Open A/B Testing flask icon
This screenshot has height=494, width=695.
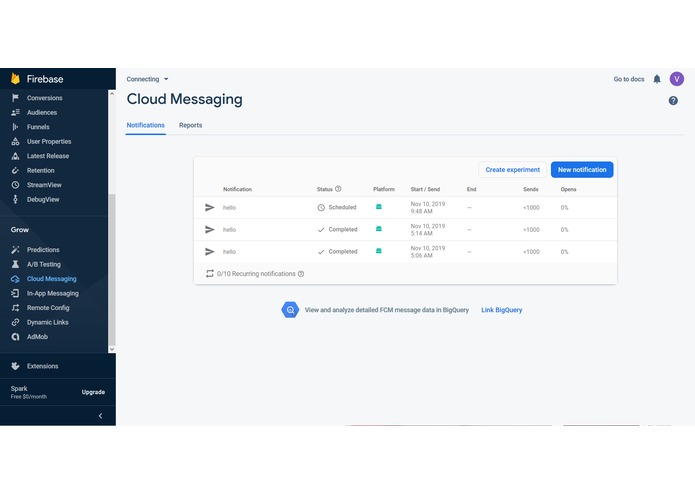tap(16, 264)
